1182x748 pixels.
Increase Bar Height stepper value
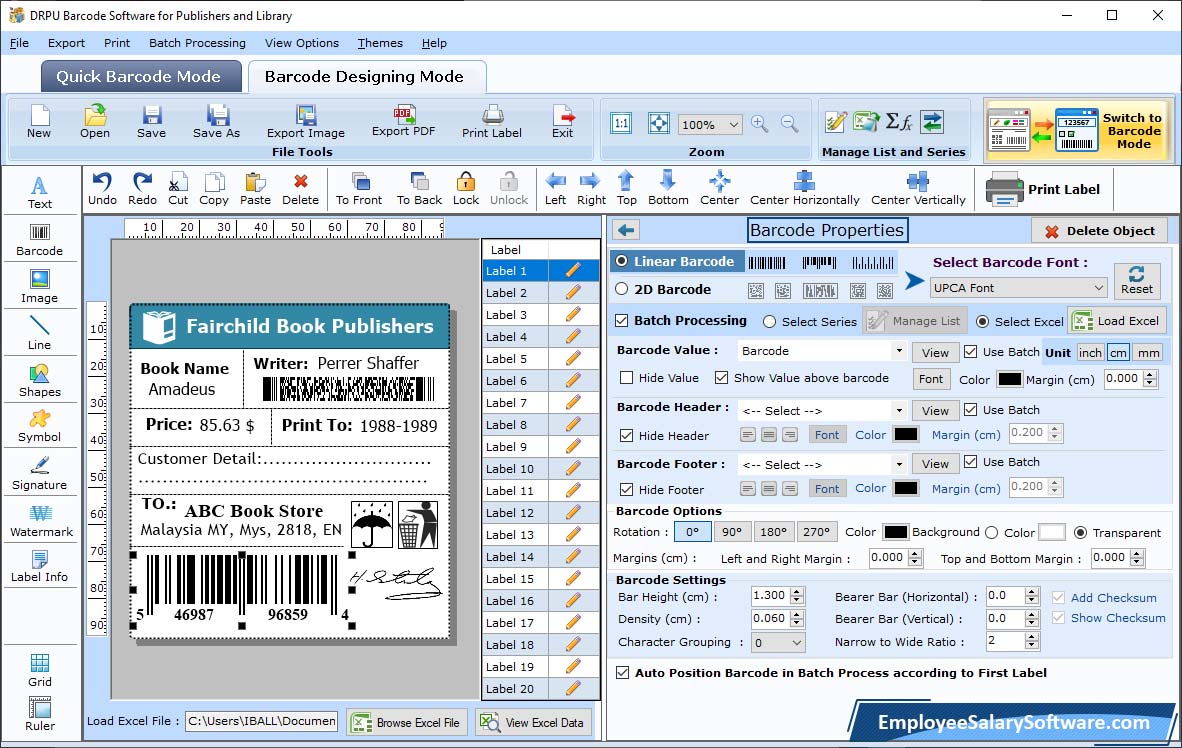coord(798,591)
